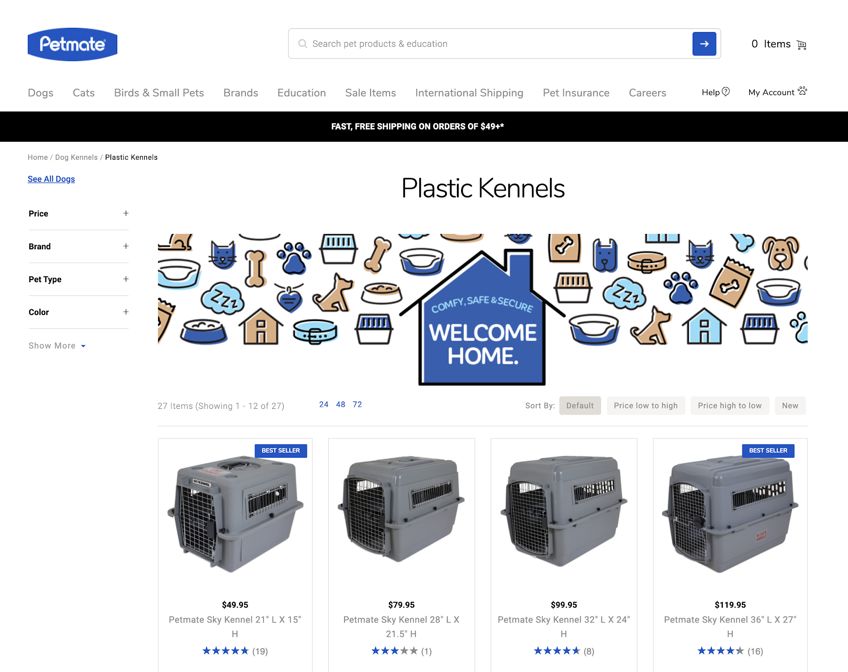This screenshot has height=672, width=848.
Task: Show 48 items per page
Action: pyautogui.click(x=340, y=404)
